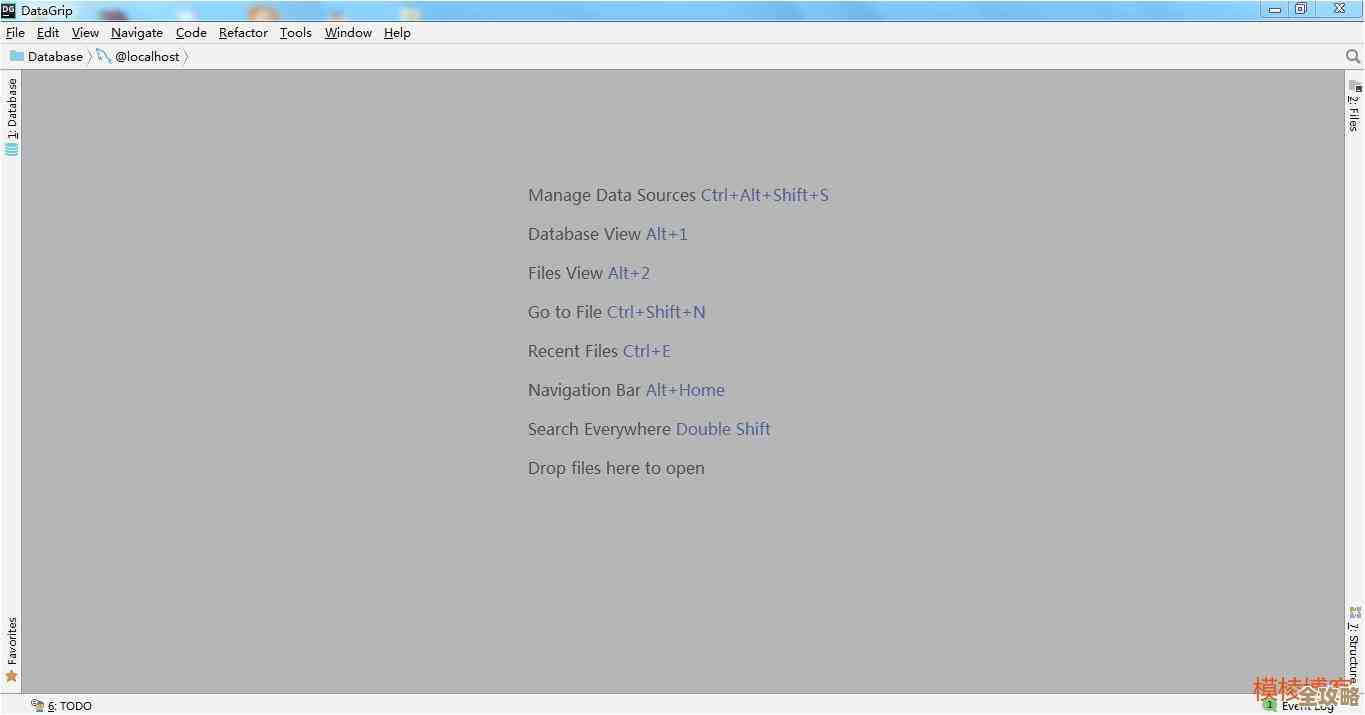
Task: Open the 6: TODO tool window
Action: pos(62,705)
